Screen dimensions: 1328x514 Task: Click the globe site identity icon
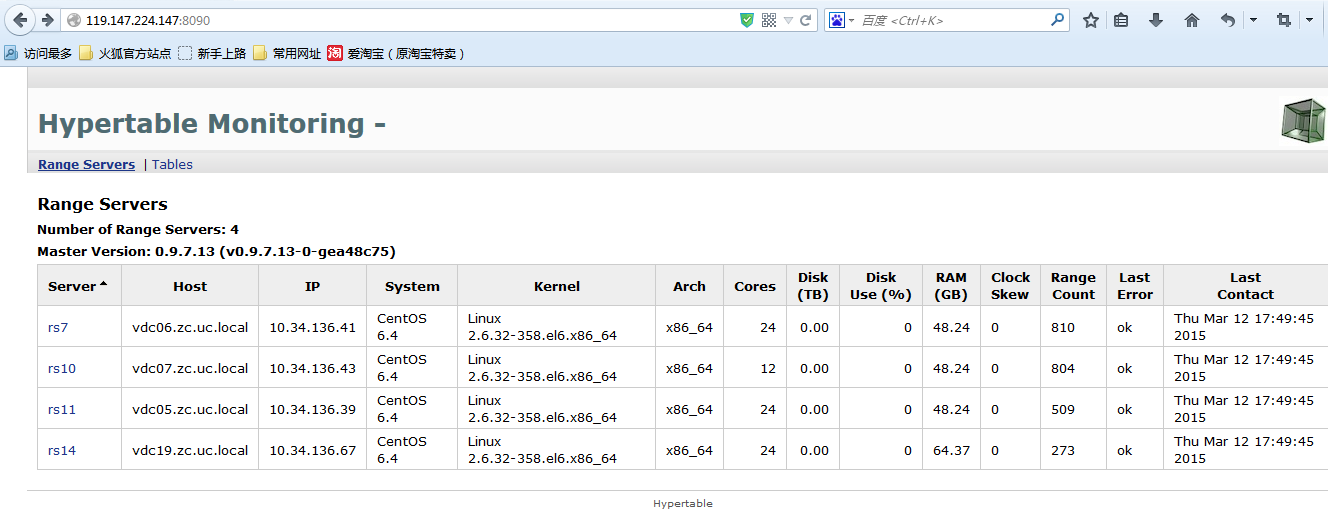tap(73, 20)
